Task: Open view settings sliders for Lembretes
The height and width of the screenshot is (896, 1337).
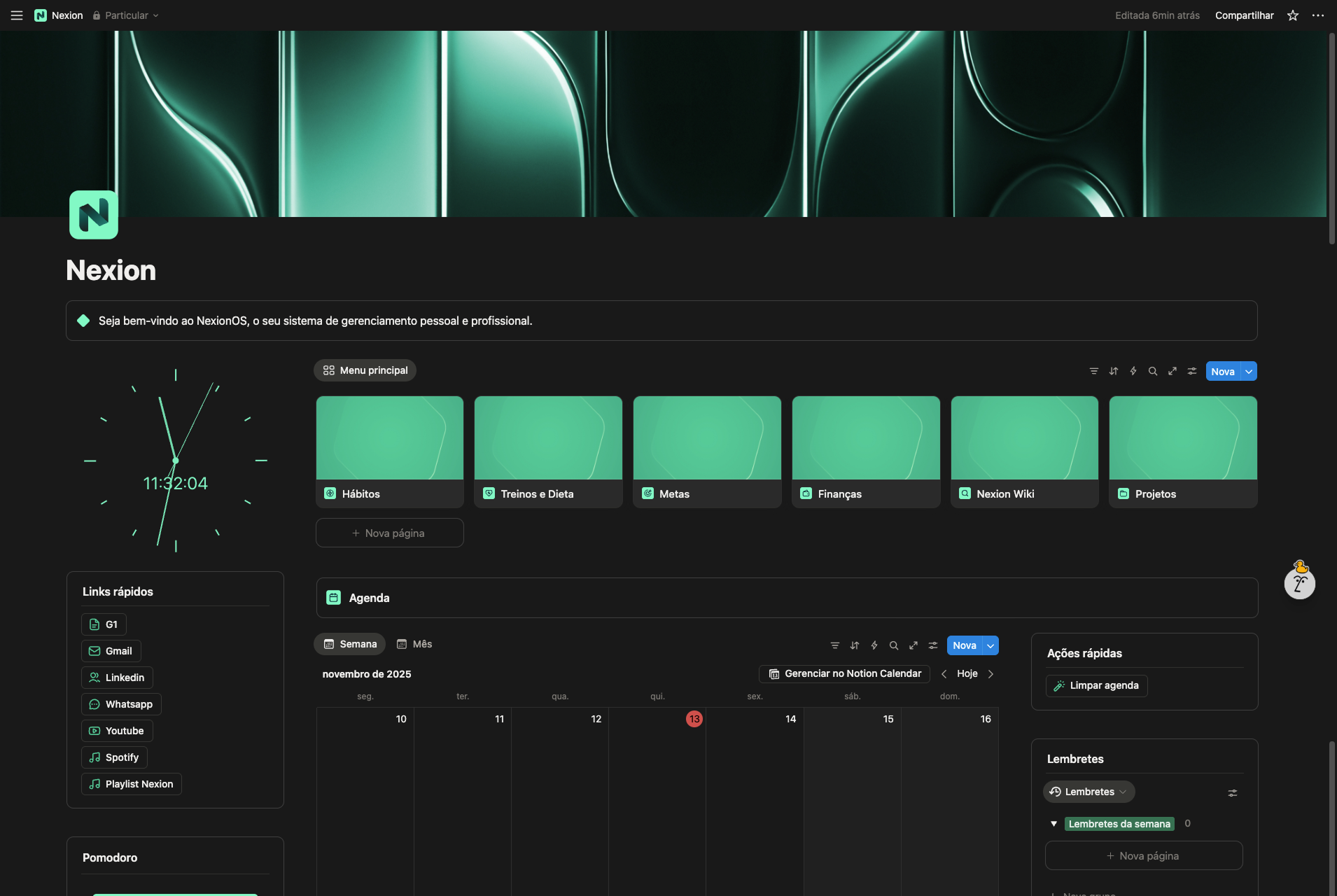Action: click(x=1233, y=792)
